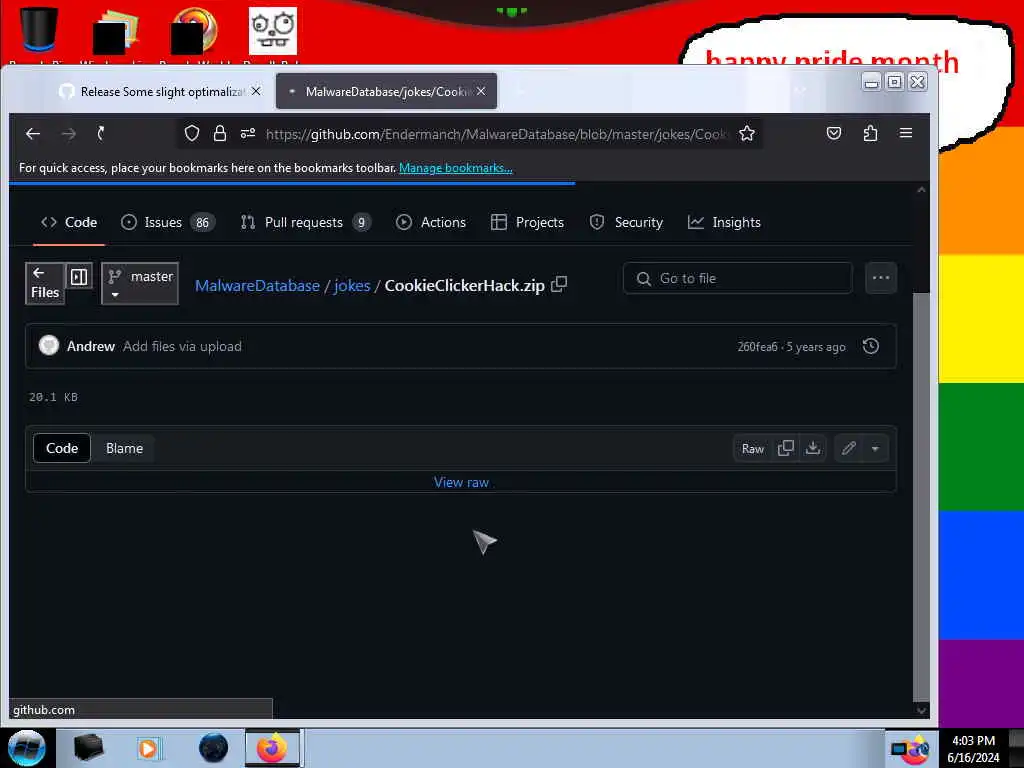Viewport: 1024px width, 768px height.
Task: Open the Projects tab
Action: click(527, 222)
